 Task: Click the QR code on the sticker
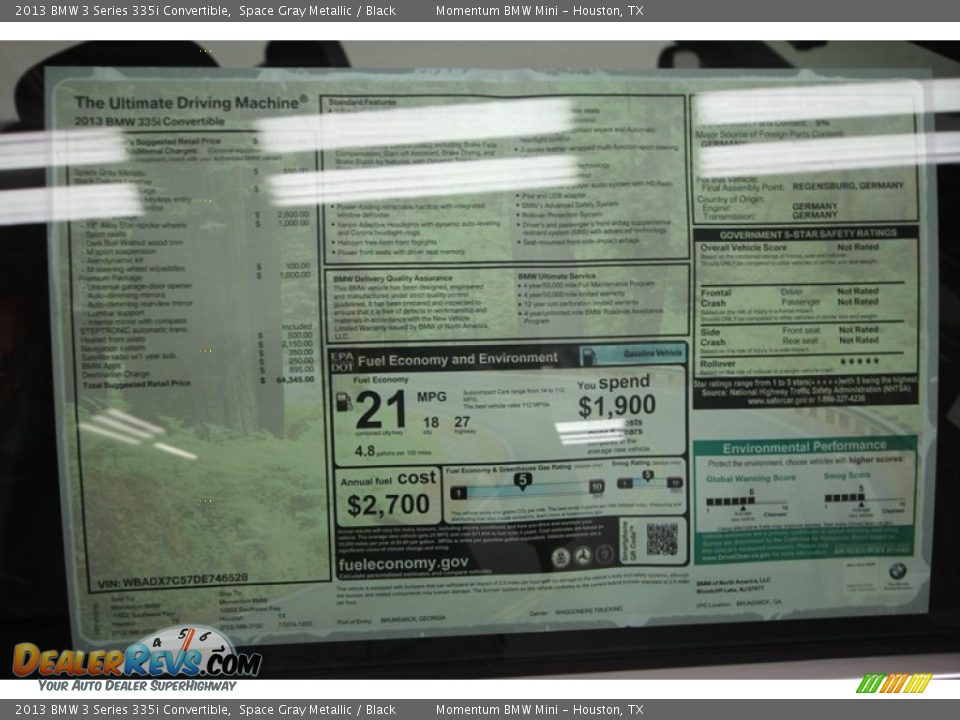click(662, 539)
